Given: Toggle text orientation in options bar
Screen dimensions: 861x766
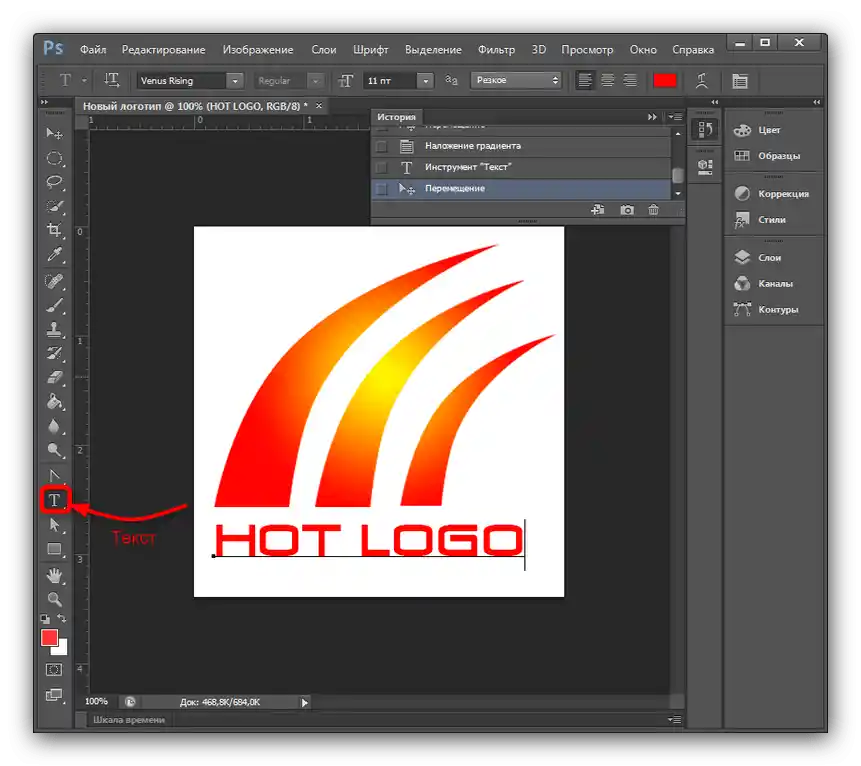Looking at the screenshot, I should 111,81.
